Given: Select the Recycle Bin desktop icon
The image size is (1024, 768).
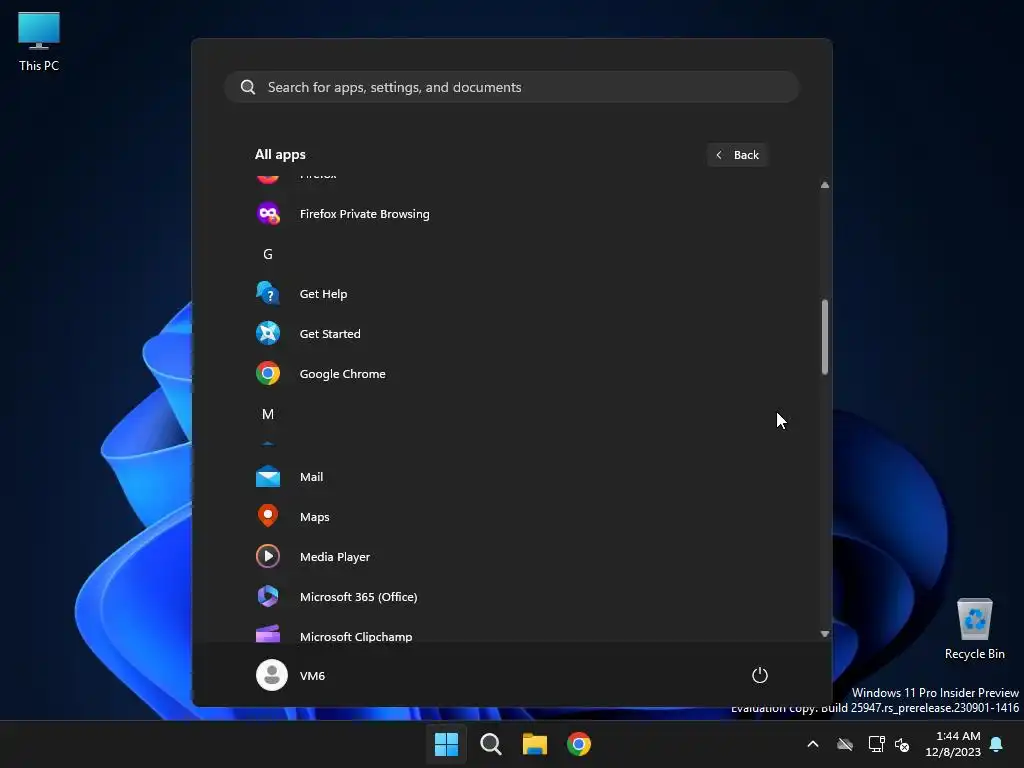Looking at the screenshot, I should 974,629.
